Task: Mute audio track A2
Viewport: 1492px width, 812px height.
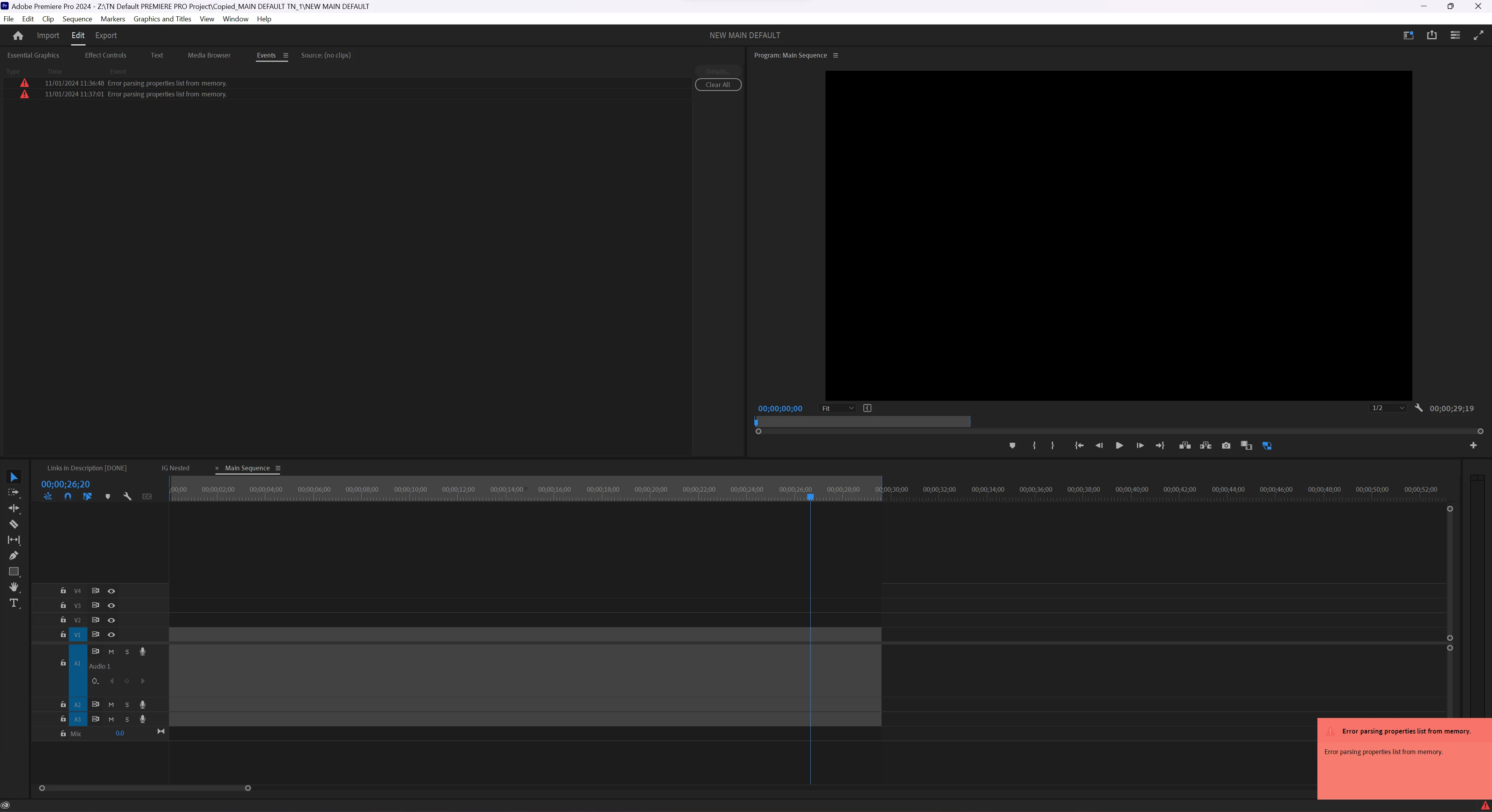Action: pyautogui.click(x=111, y=705)
